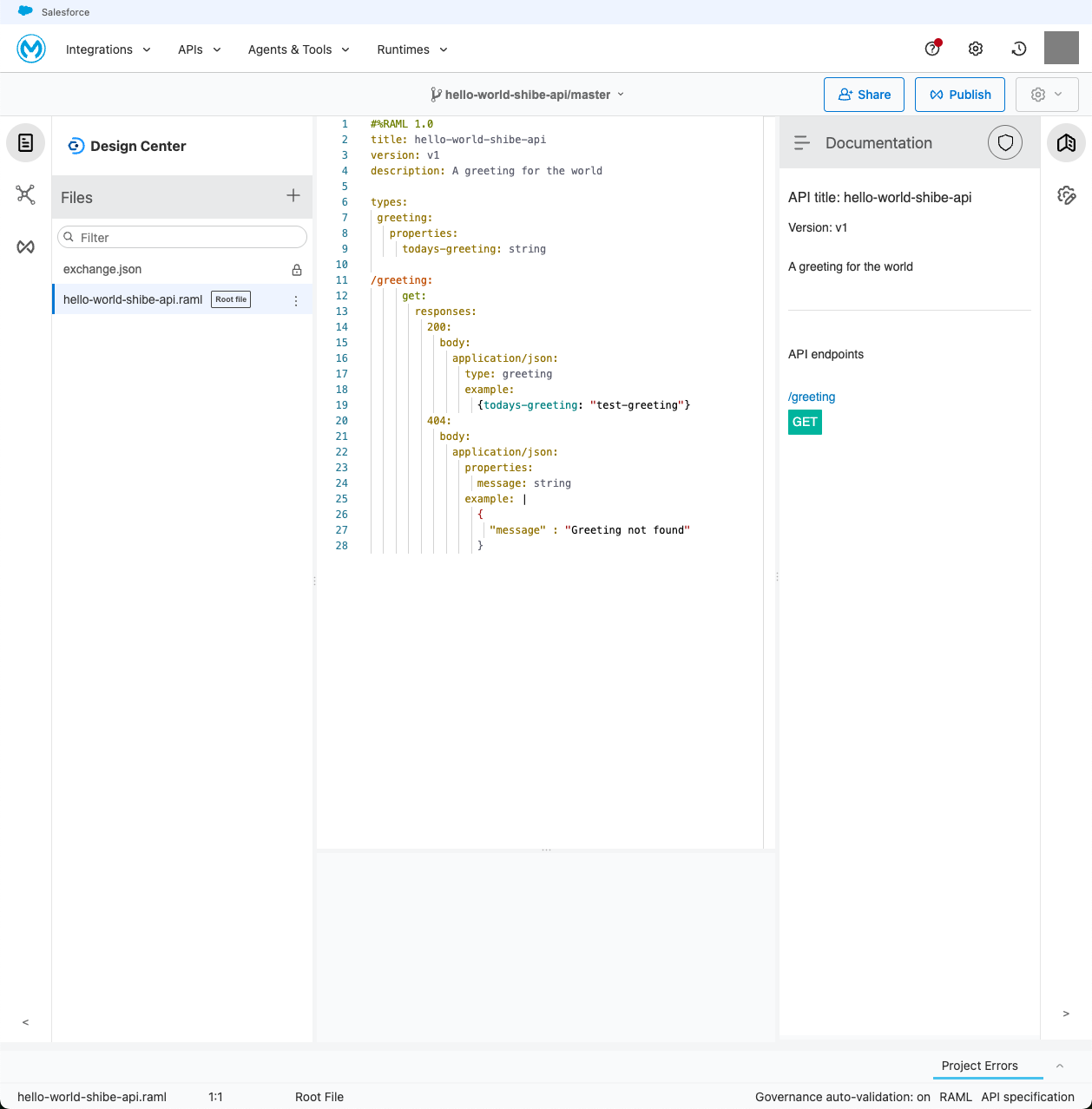The height and width of the screenshot is (1109, 1092).
Task: Click the RAML status bar label
Action: (x=956, y=1097)
